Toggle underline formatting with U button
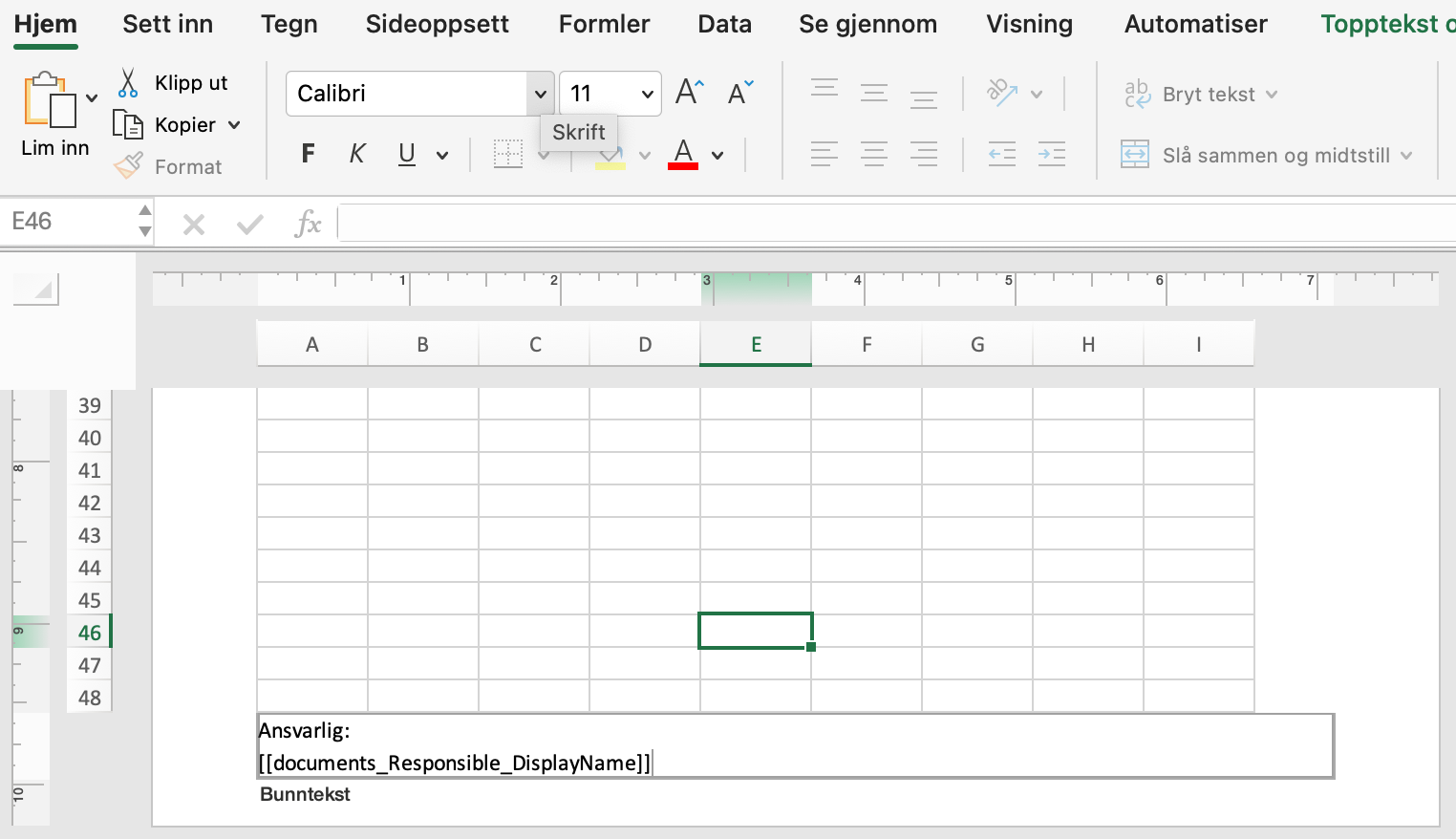 coord(407,154)
